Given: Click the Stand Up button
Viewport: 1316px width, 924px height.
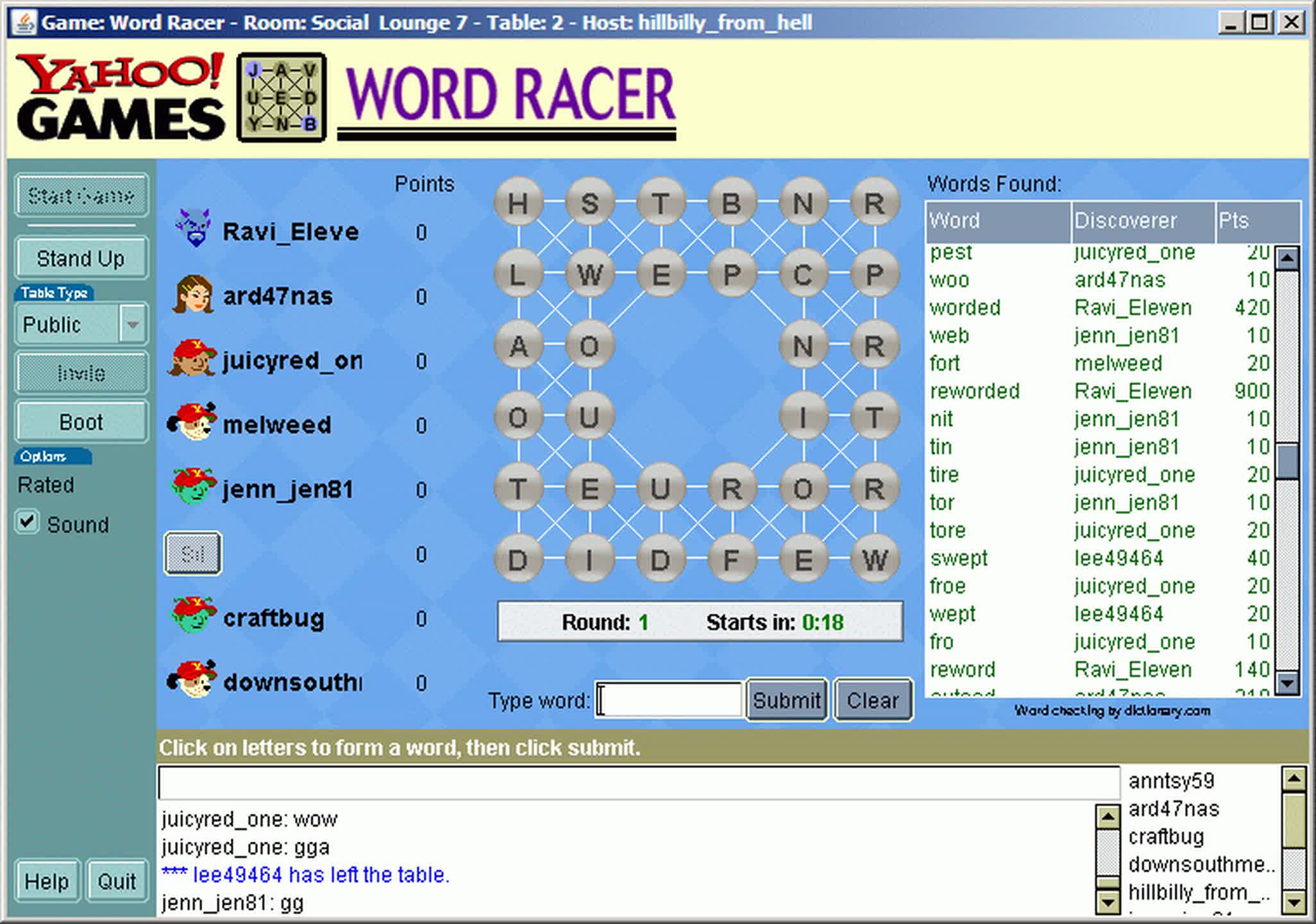Looking at the screenshot, I should (81, 258).
